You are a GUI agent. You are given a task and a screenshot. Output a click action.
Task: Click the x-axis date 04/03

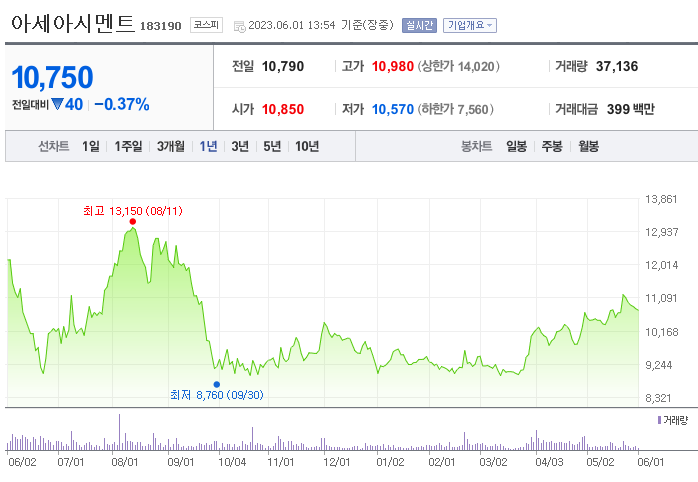[x=549, y=462]
